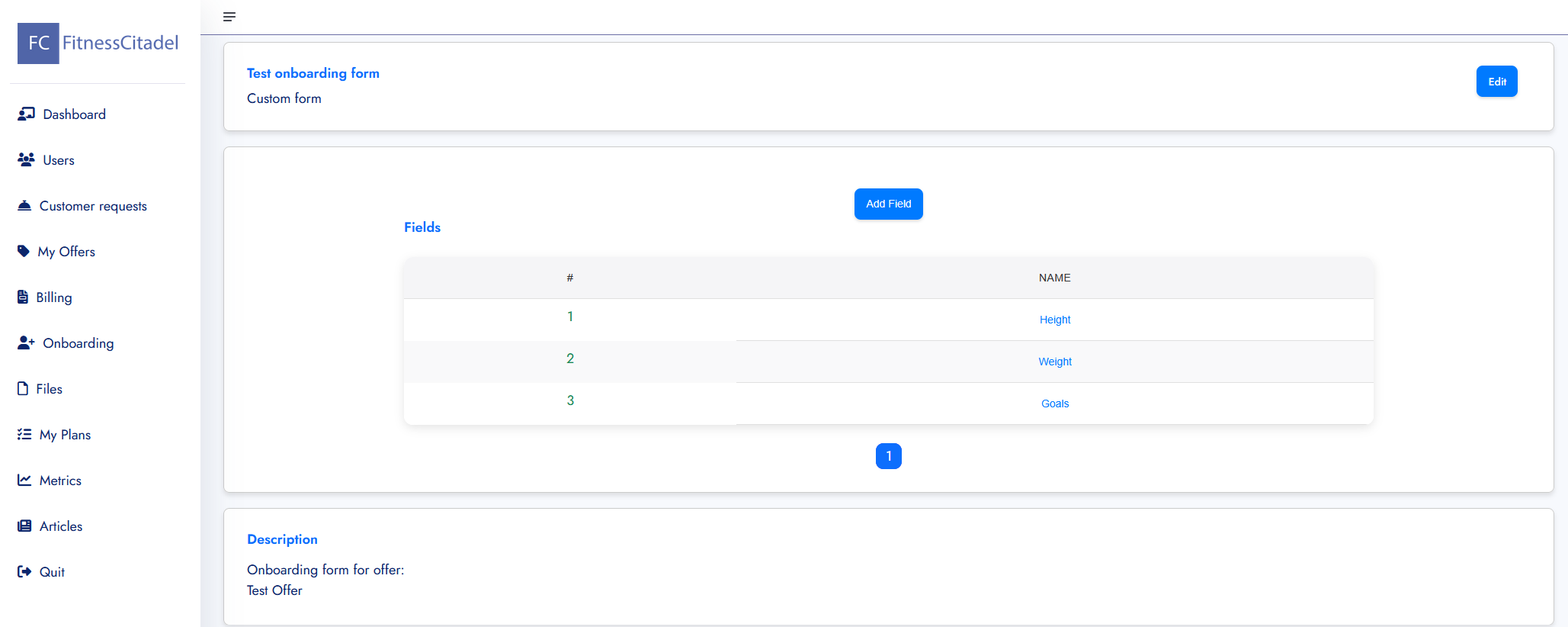Go to My Plans in the sidebar
1568x627 pixels.
pos(65,435)
